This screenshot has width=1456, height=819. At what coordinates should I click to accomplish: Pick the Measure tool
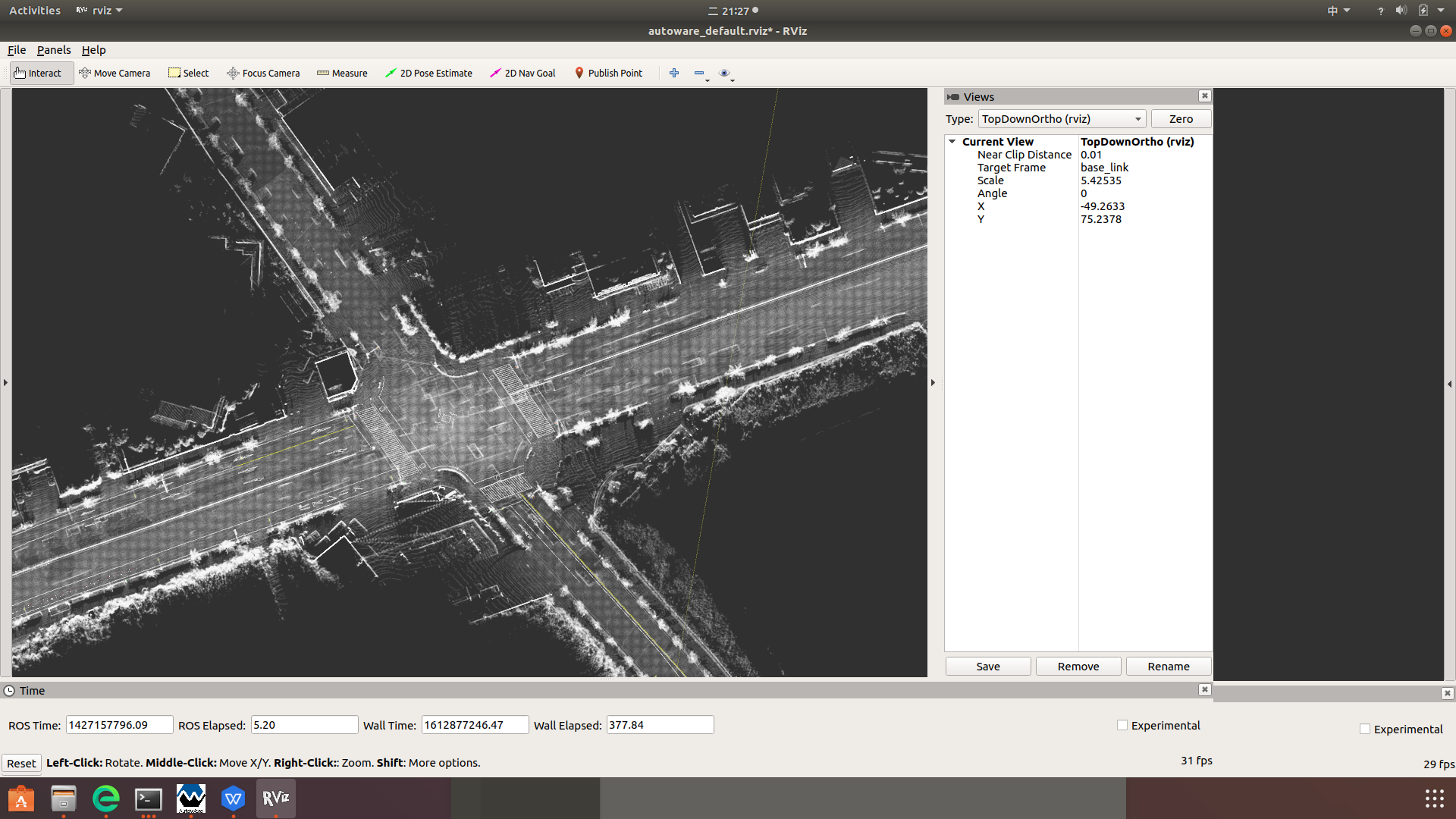[342, 74]
